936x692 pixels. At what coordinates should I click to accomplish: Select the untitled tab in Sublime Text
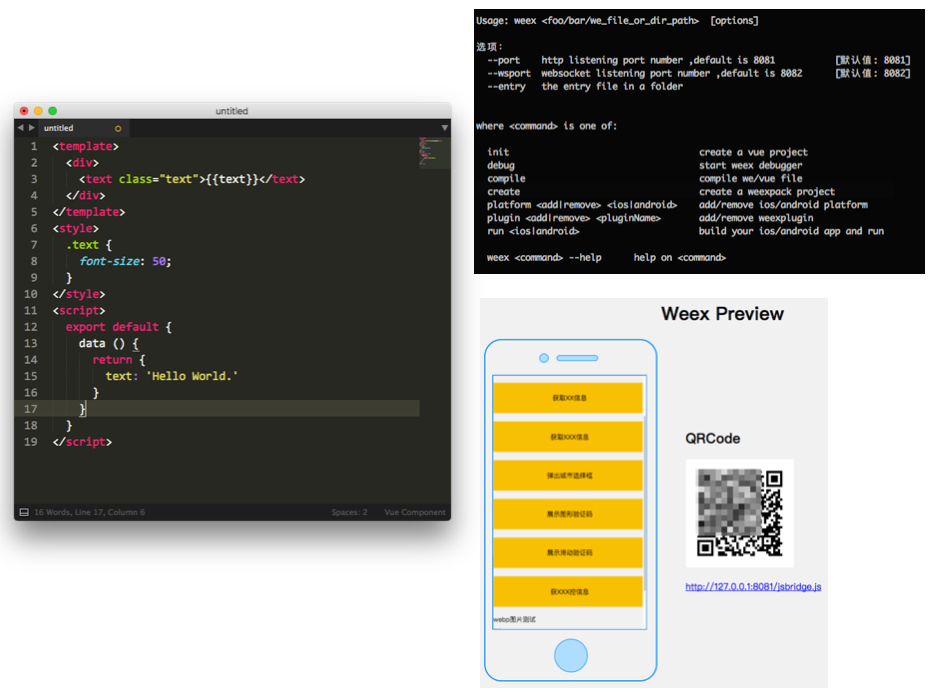82,128
